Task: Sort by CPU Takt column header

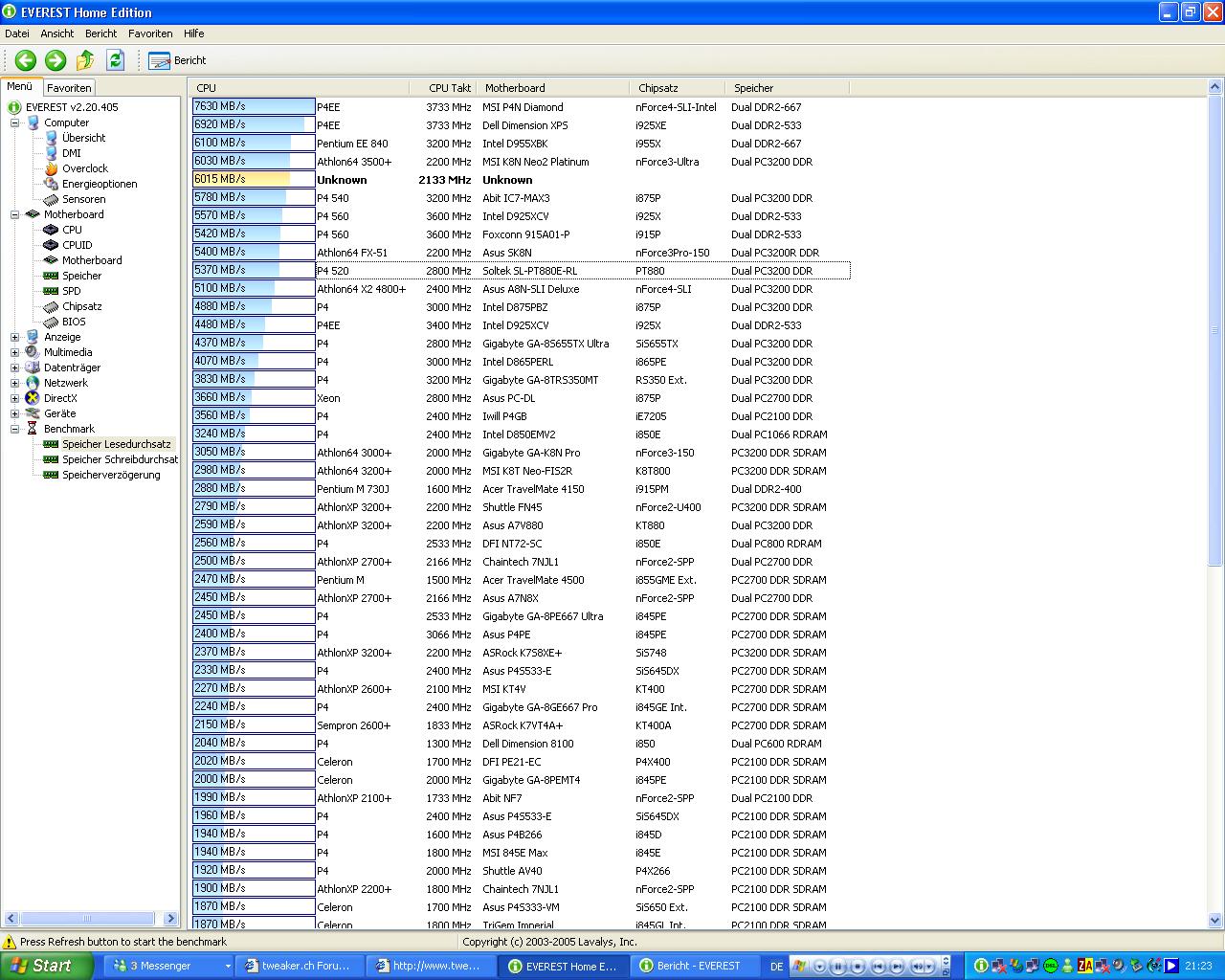Action: (x=449, y=88)
